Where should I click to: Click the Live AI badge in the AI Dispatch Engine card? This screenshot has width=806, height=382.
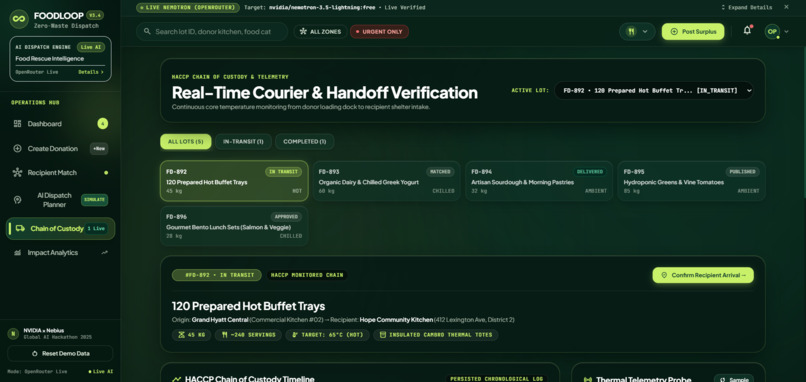91,47
